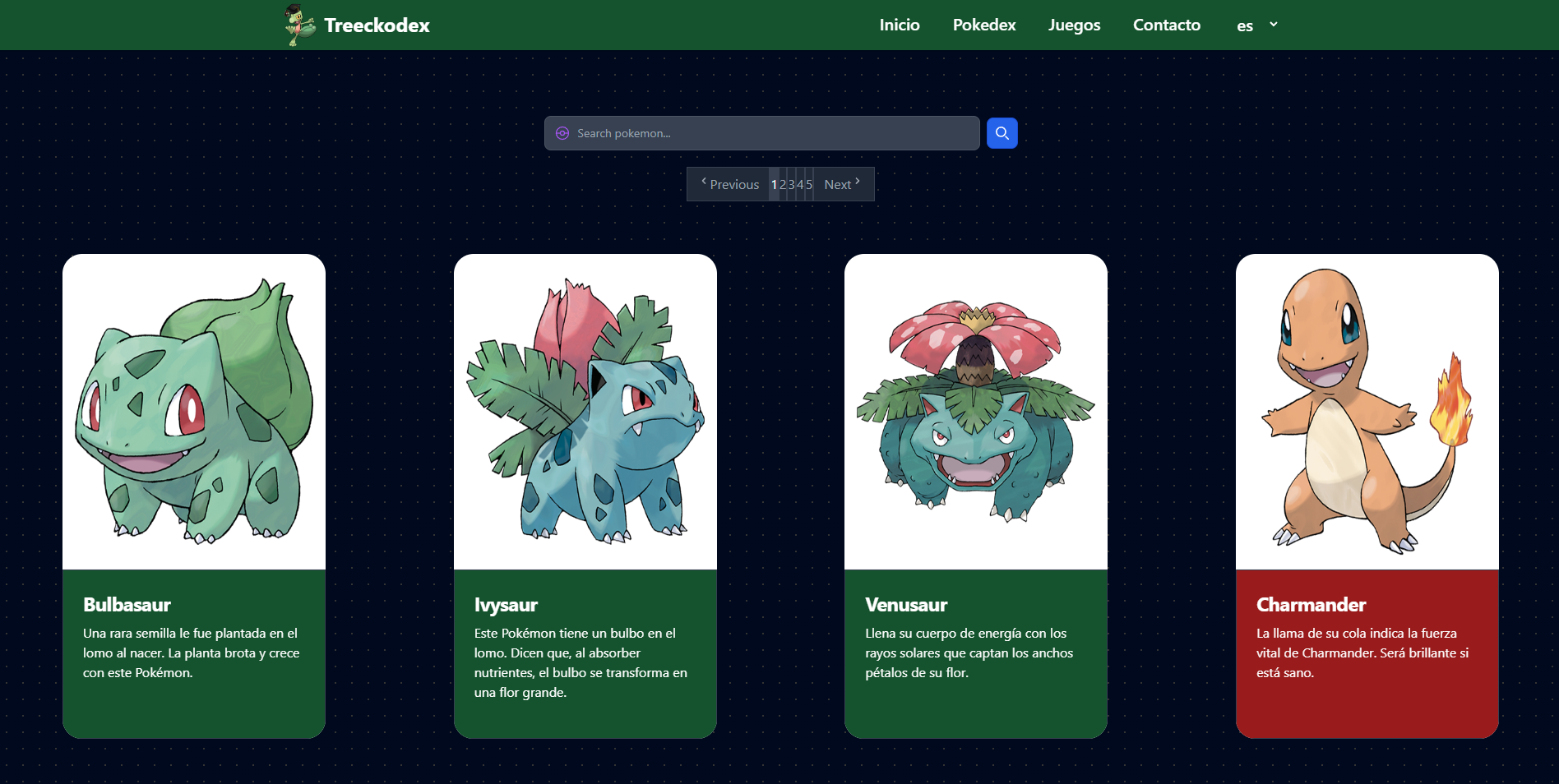
Task: Click the Treecko logo icon in header
Action: click(x=300, y=25)
